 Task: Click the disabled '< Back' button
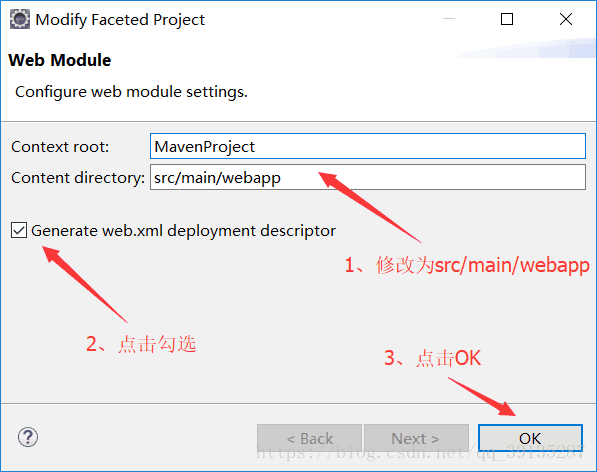coord(310,439)
